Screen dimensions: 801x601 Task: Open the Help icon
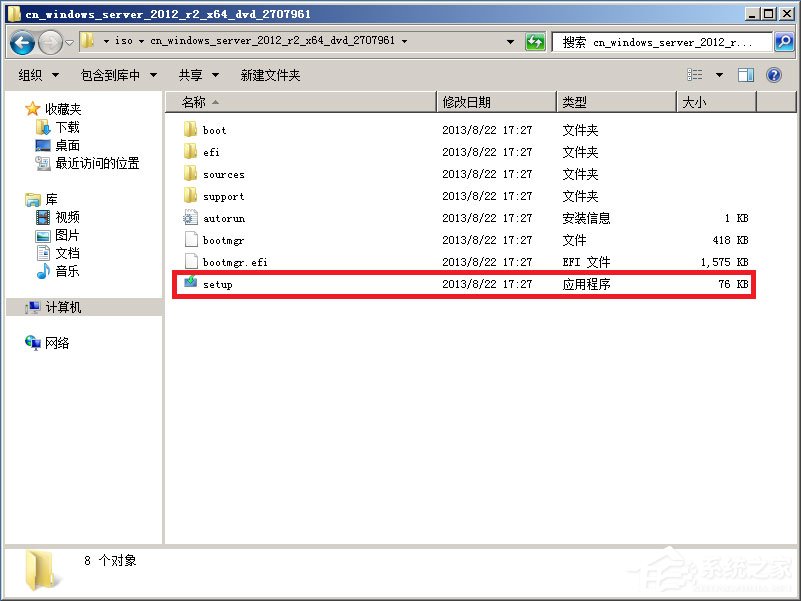pos(775,74)
